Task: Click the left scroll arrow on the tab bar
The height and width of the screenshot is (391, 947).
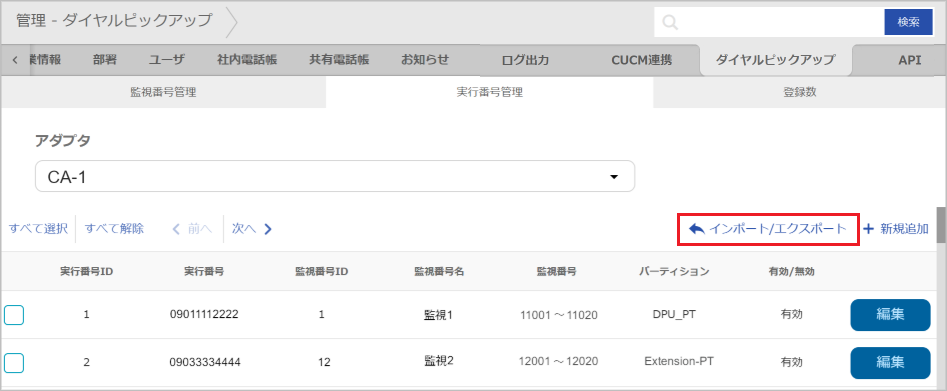Action: [x=14, y=60]
